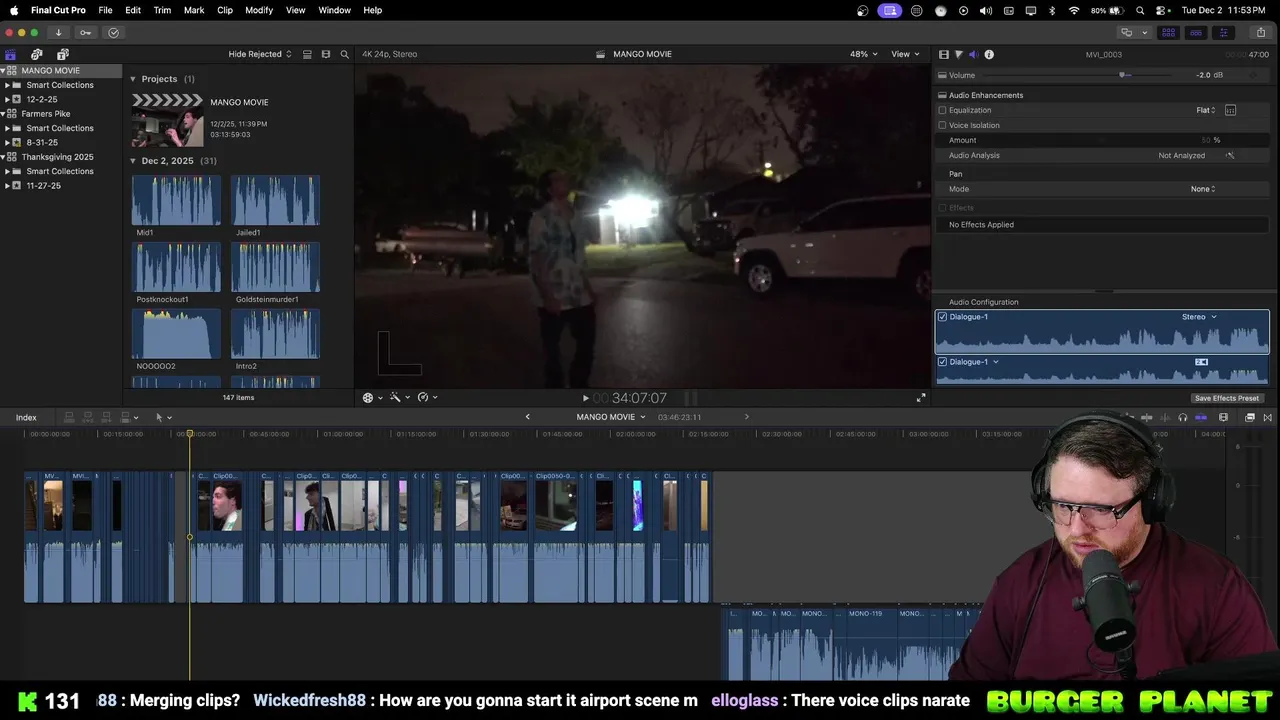Collapse the Dec 2, 2025 section

click(133, 161)
